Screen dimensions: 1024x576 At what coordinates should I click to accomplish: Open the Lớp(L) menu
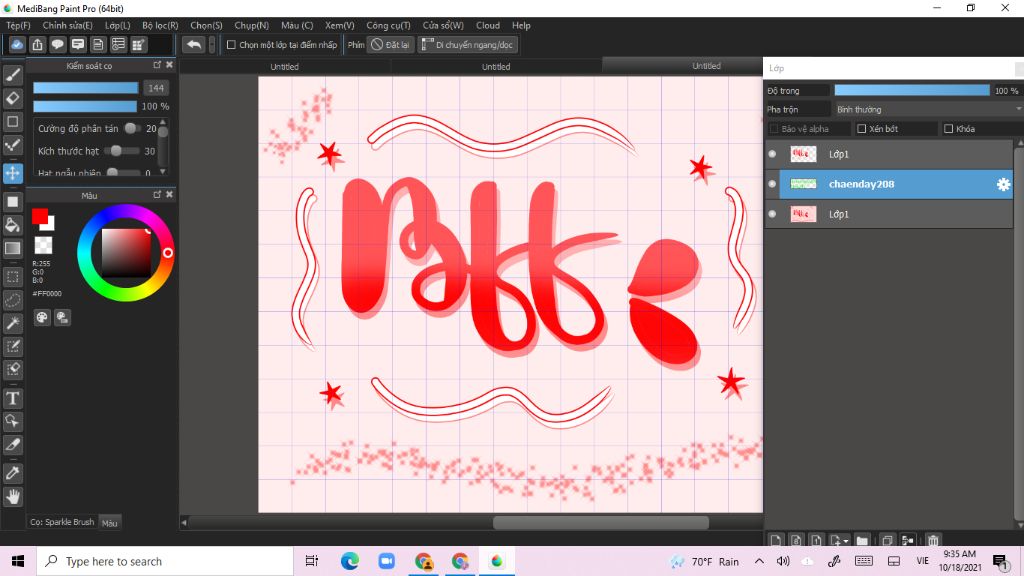(x=118, y=25)
